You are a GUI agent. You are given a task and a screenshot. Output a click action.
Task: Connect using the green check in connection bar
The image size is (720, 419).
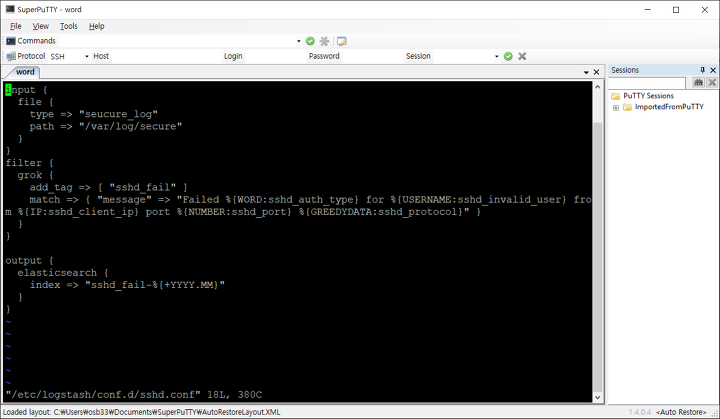tap(508, 56)
